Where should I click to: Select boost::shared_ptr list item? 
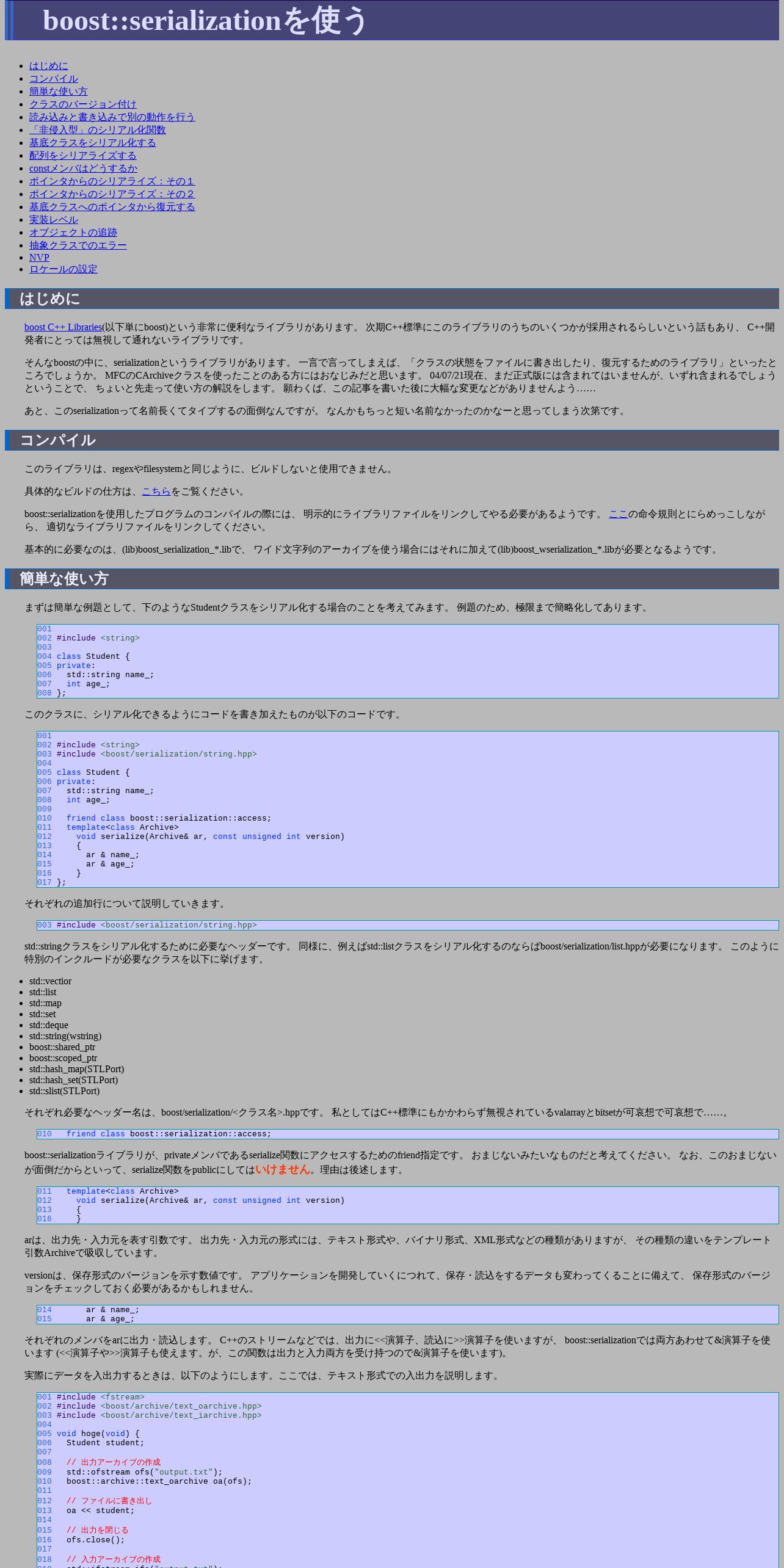62,1047
